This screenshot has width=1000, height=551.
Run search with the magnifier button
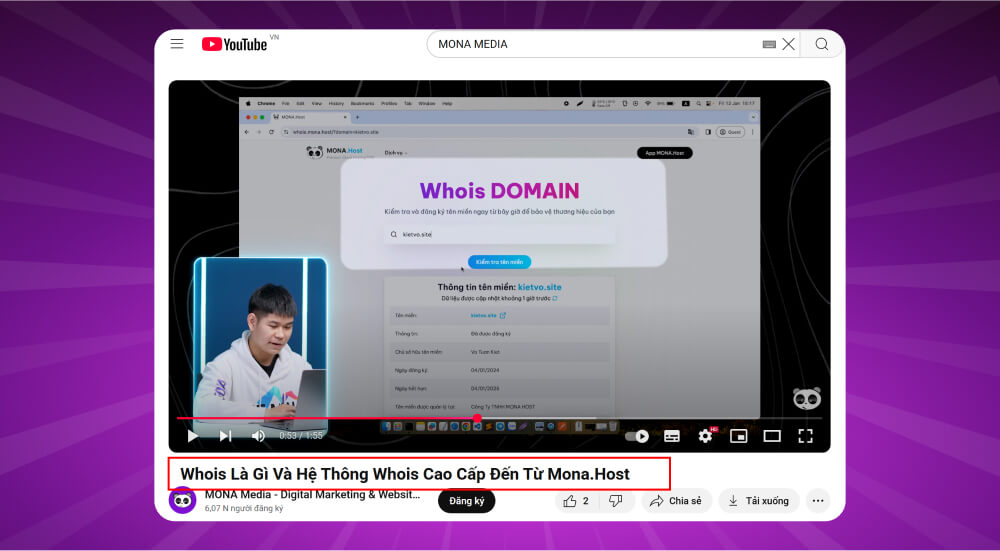(821, 44)
